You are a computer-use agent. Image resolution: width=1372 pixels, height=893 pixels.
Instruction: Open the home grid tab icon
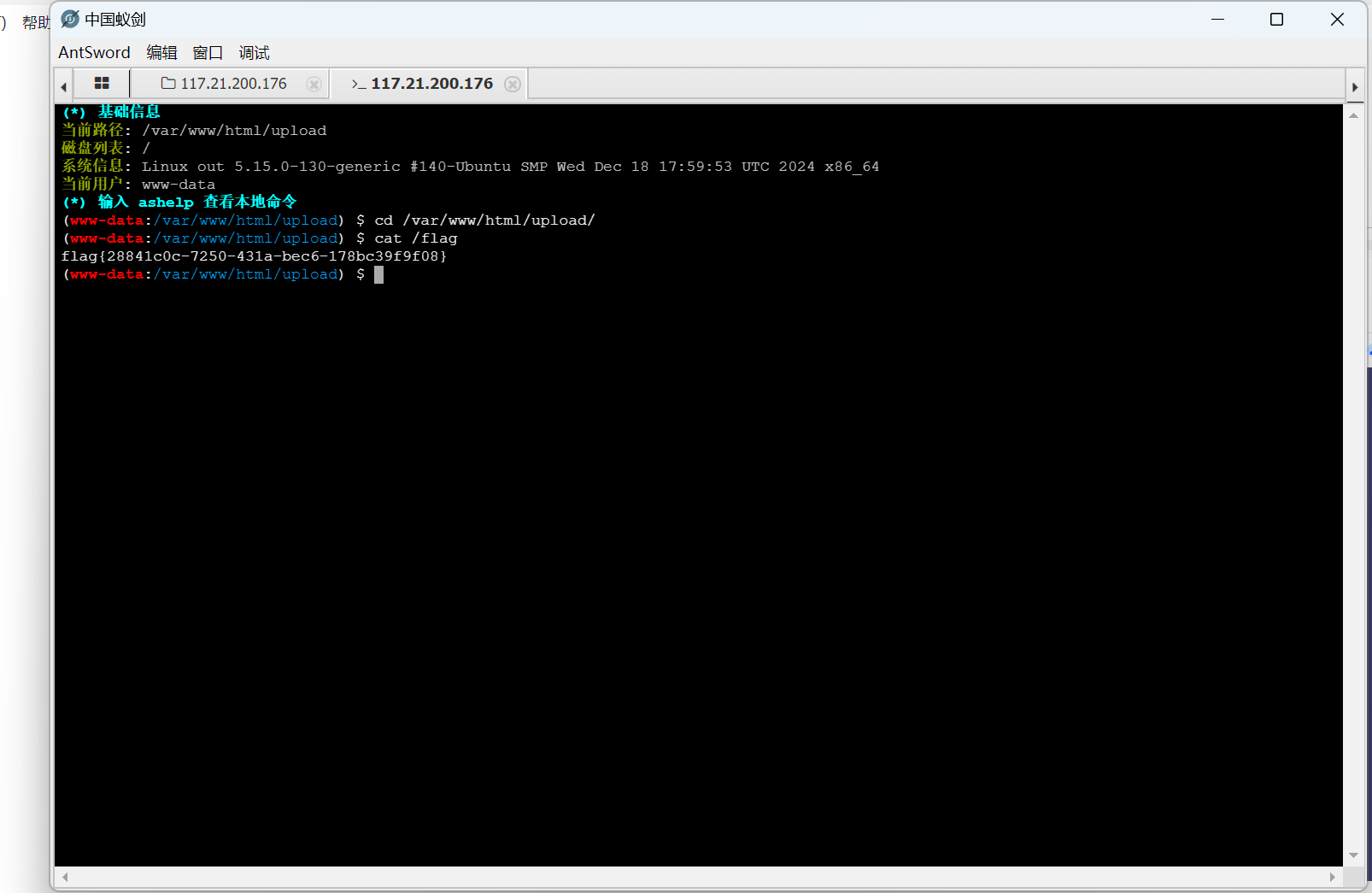[102, 84]
